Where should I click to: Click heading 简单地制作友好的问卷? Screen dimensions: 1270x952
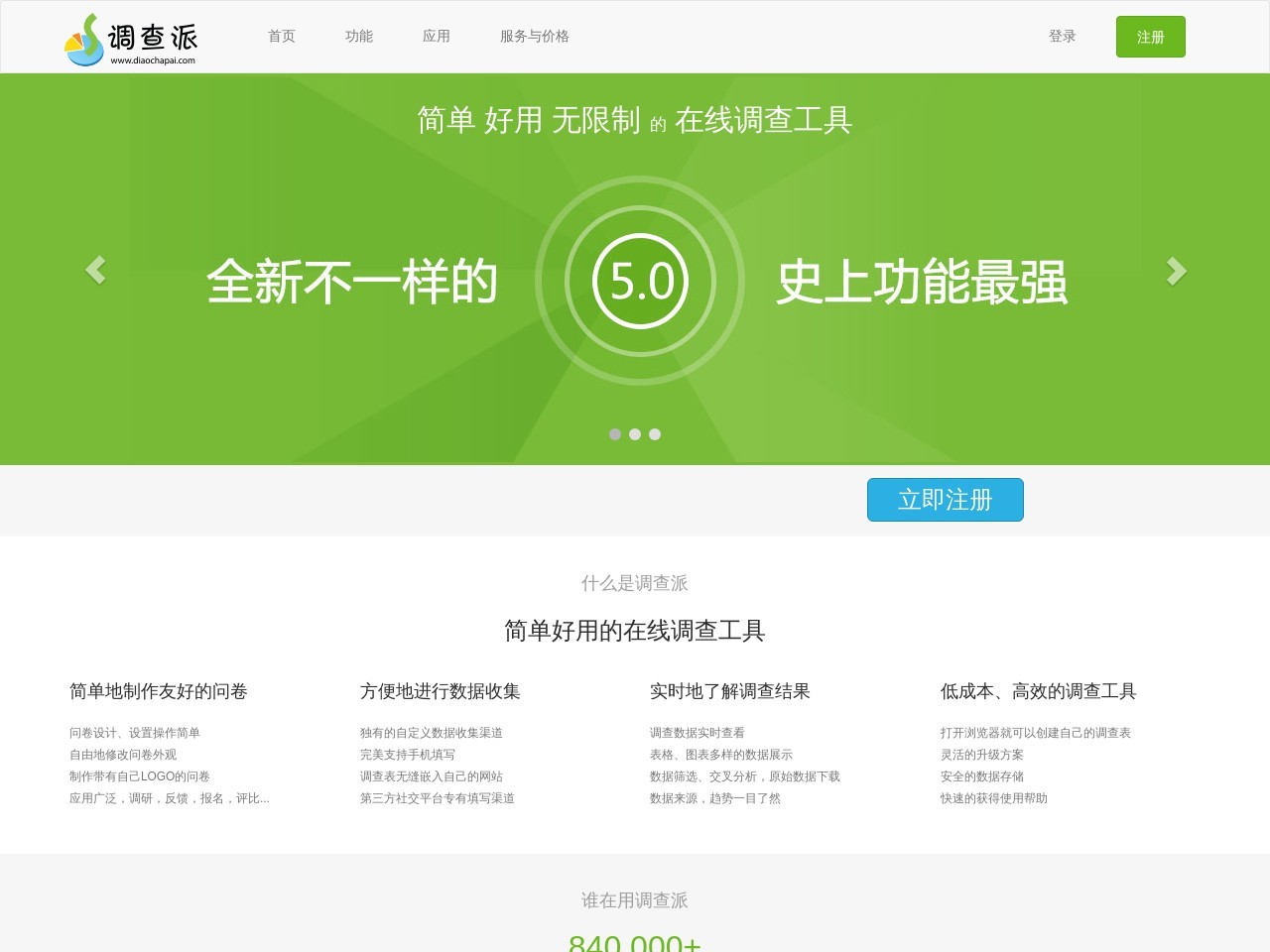coord(159,691)
